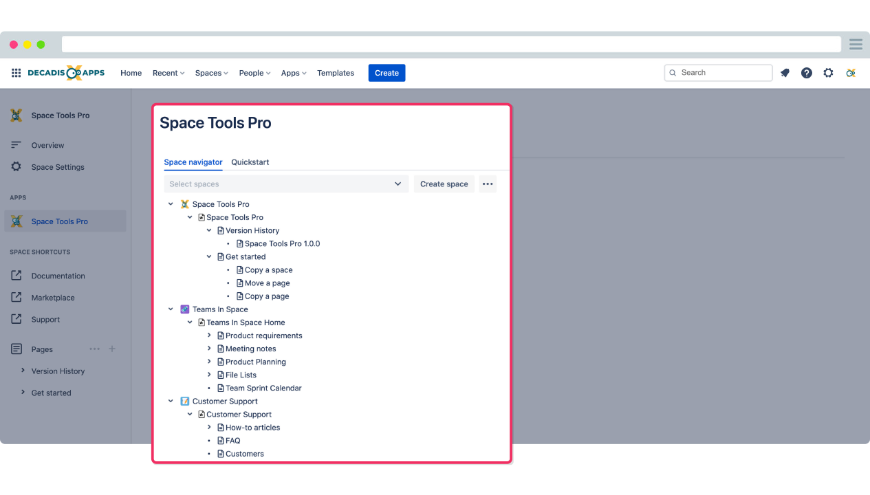Click the page icon beside Version History in tree
The image size is (870, 495).
coord(221,230)
